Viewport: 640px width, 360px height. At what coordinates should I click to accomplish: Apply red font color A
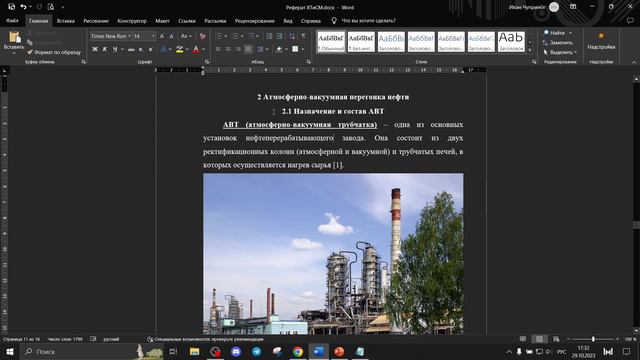tap(196, 49)
